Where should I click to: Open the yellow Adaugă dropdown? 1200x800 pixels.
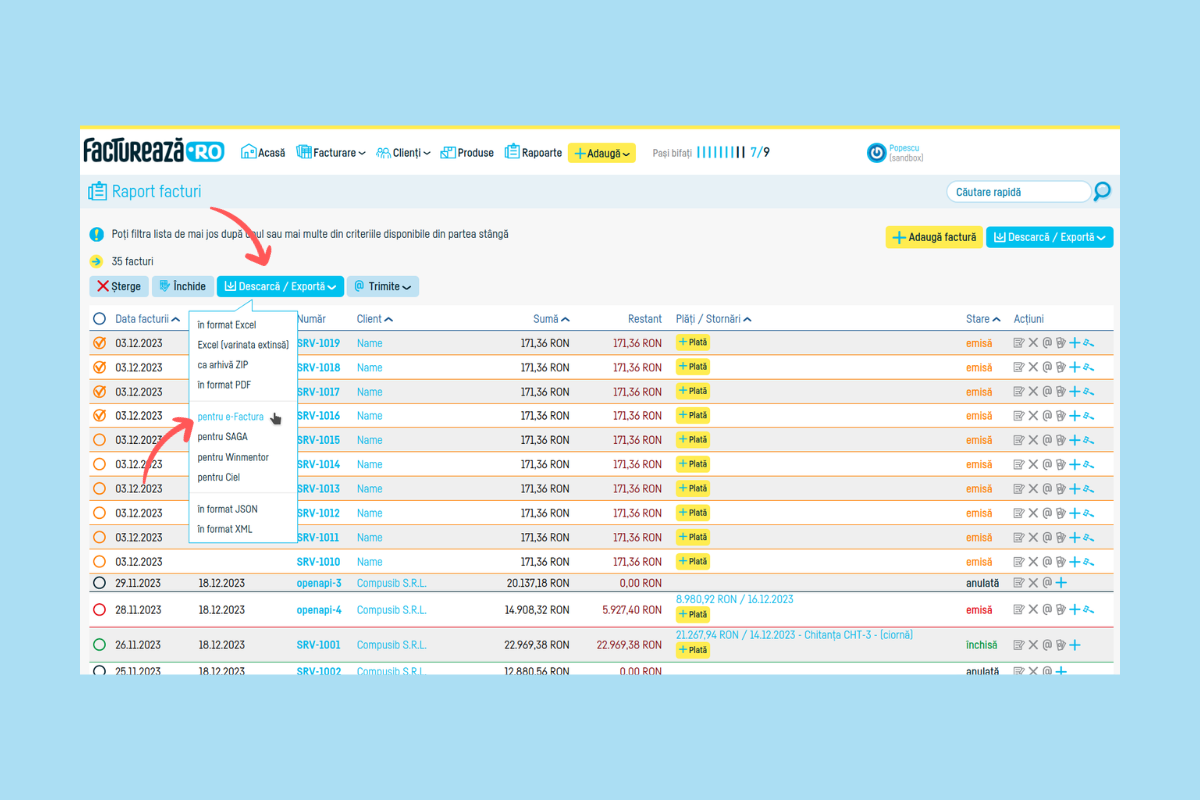coord(602,153)
